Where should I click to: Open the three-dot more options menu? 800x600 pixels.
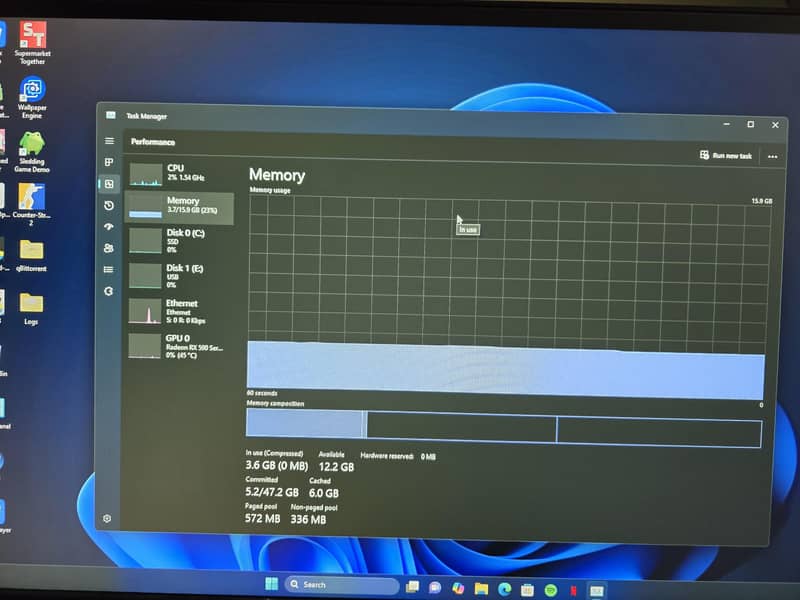click(x=772, y=157)
